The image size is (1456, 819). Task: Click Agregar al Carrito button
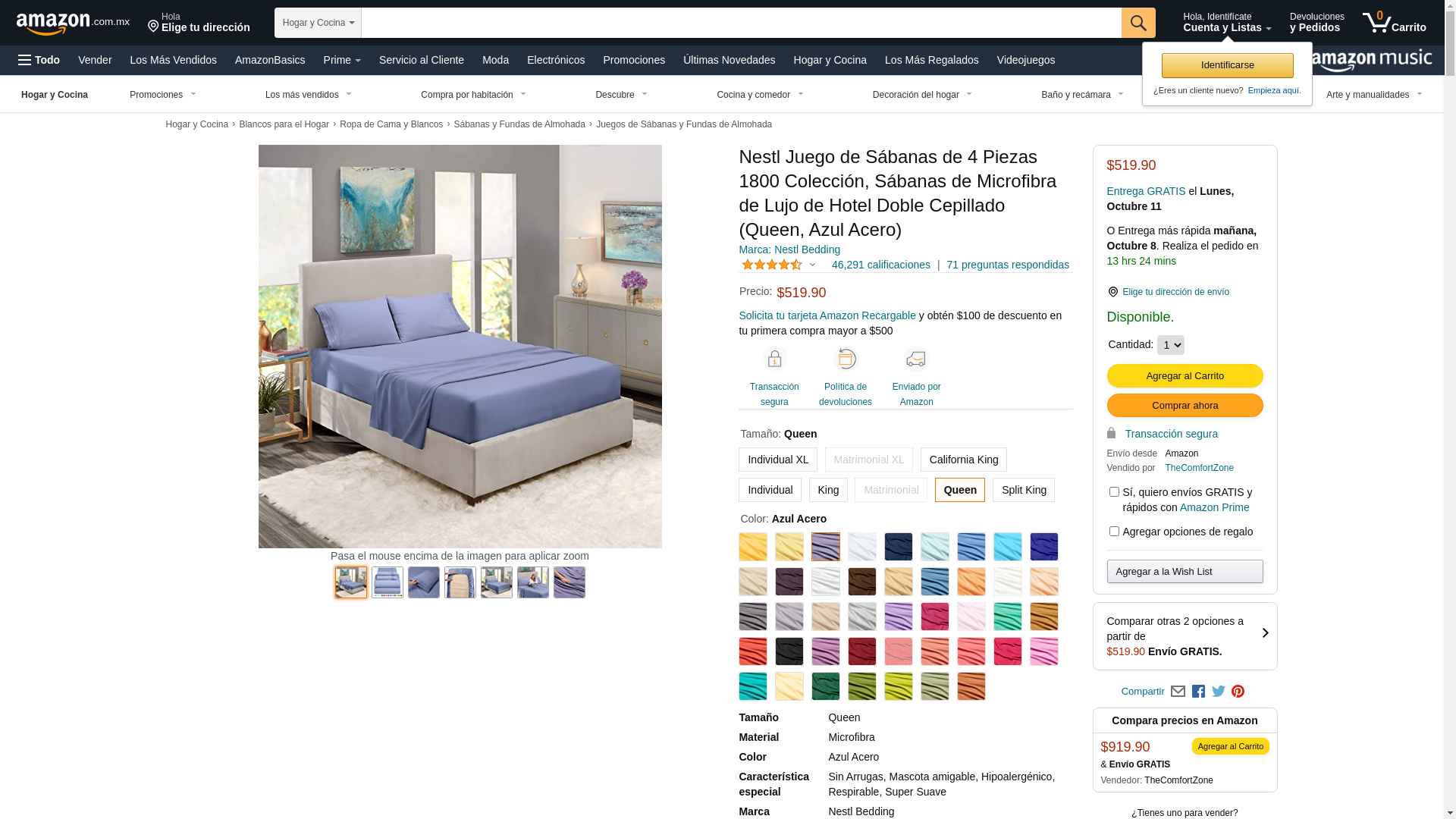tap(1185, 376)
